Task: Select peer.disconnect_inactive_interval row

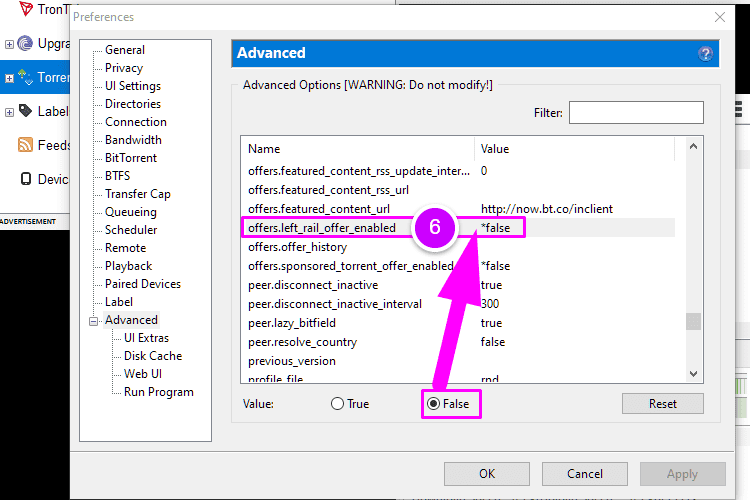Action: (458, 304)
